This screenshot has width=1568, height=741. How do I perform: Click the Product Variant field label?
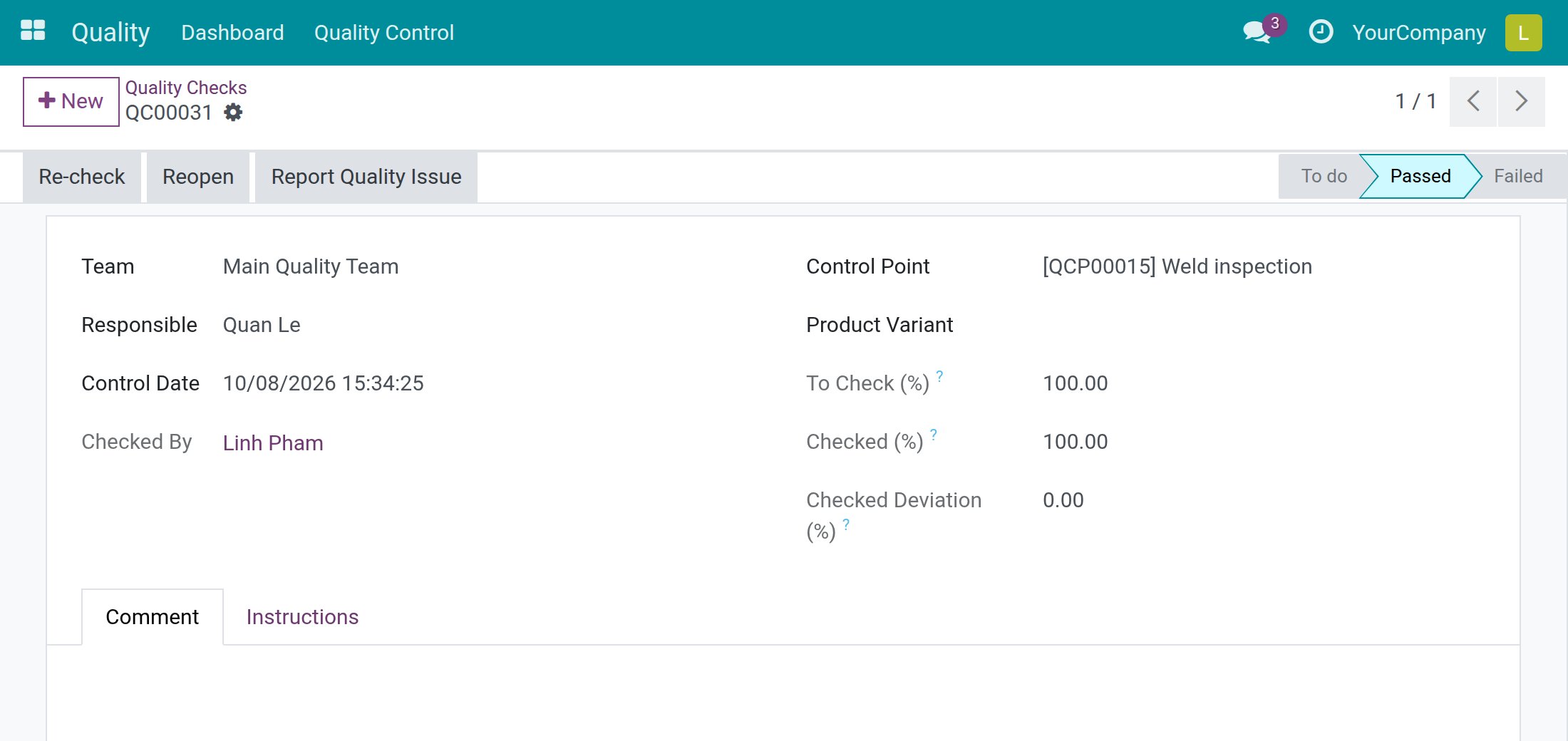[880, 325]
